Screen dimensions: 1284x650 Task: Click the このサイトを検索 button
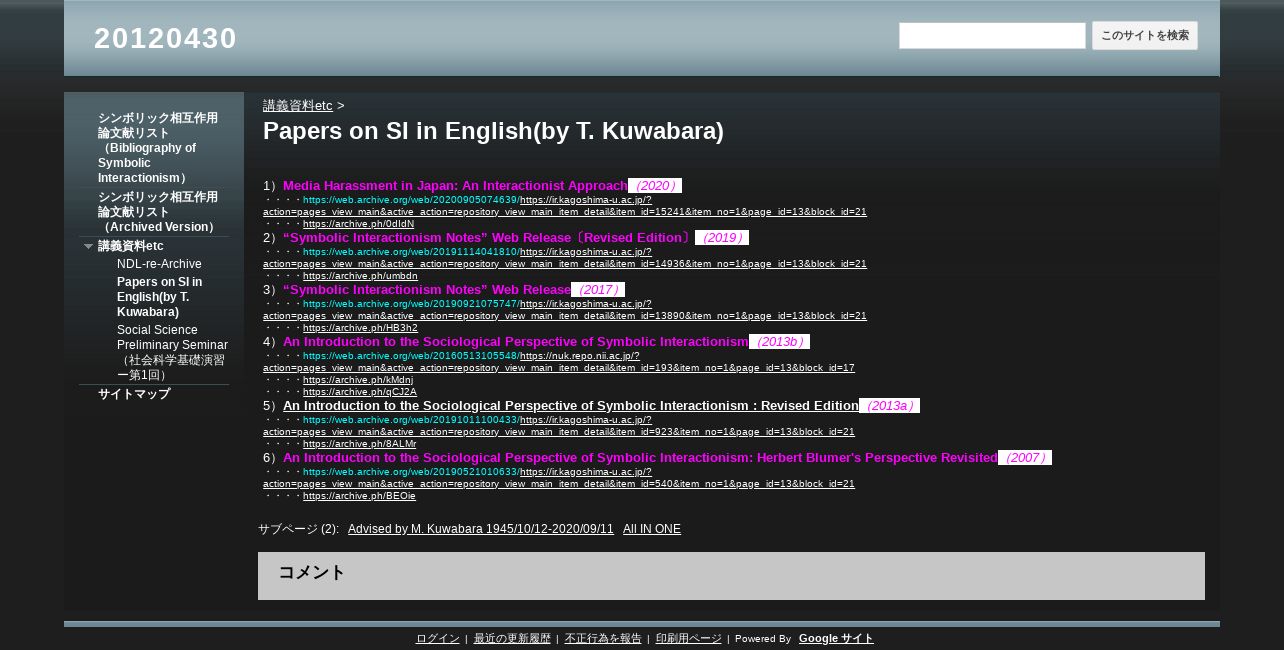(x=1145, y=36)
